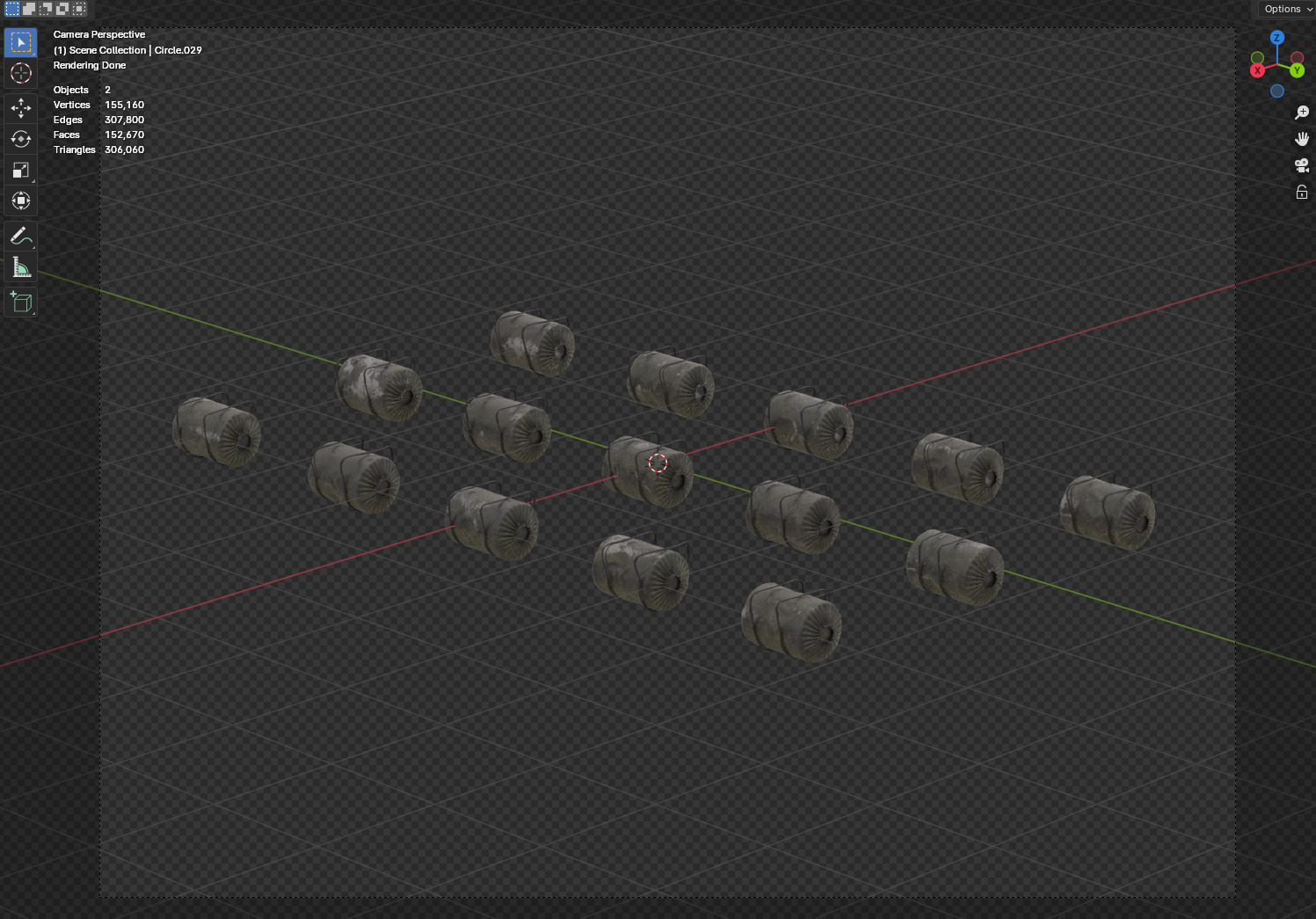
Task: Click the 'Rendering Done' status text
Action: click(x=90, y=65)
